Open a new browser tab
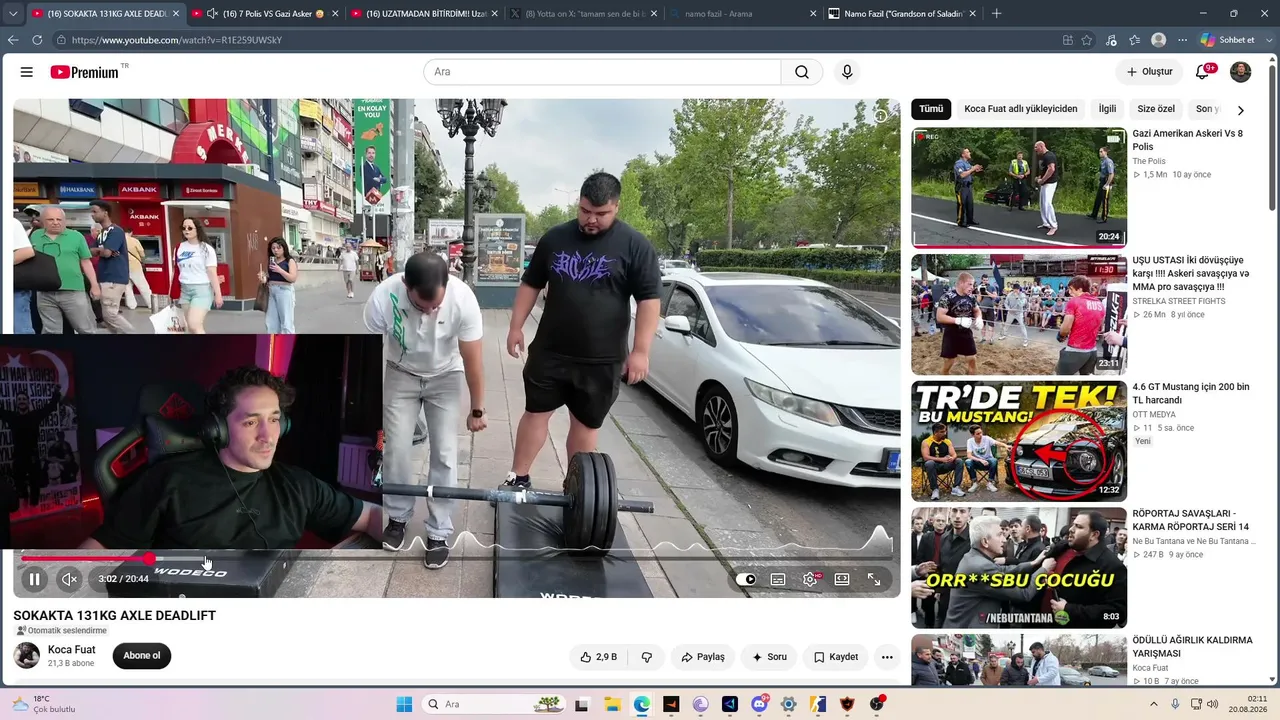 pos(996,14)
